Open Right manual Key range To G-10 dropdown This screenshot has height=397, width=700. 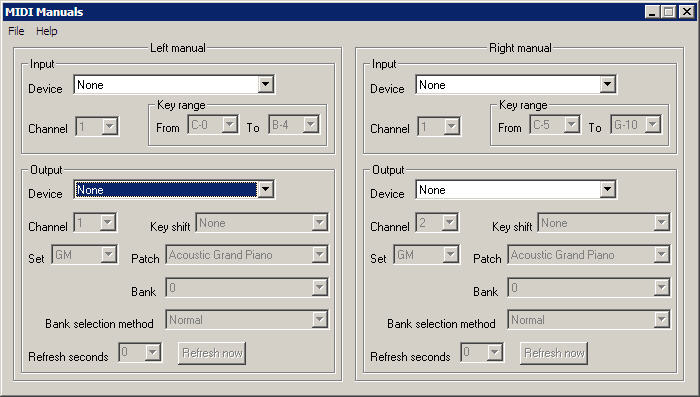click(636, 125)
